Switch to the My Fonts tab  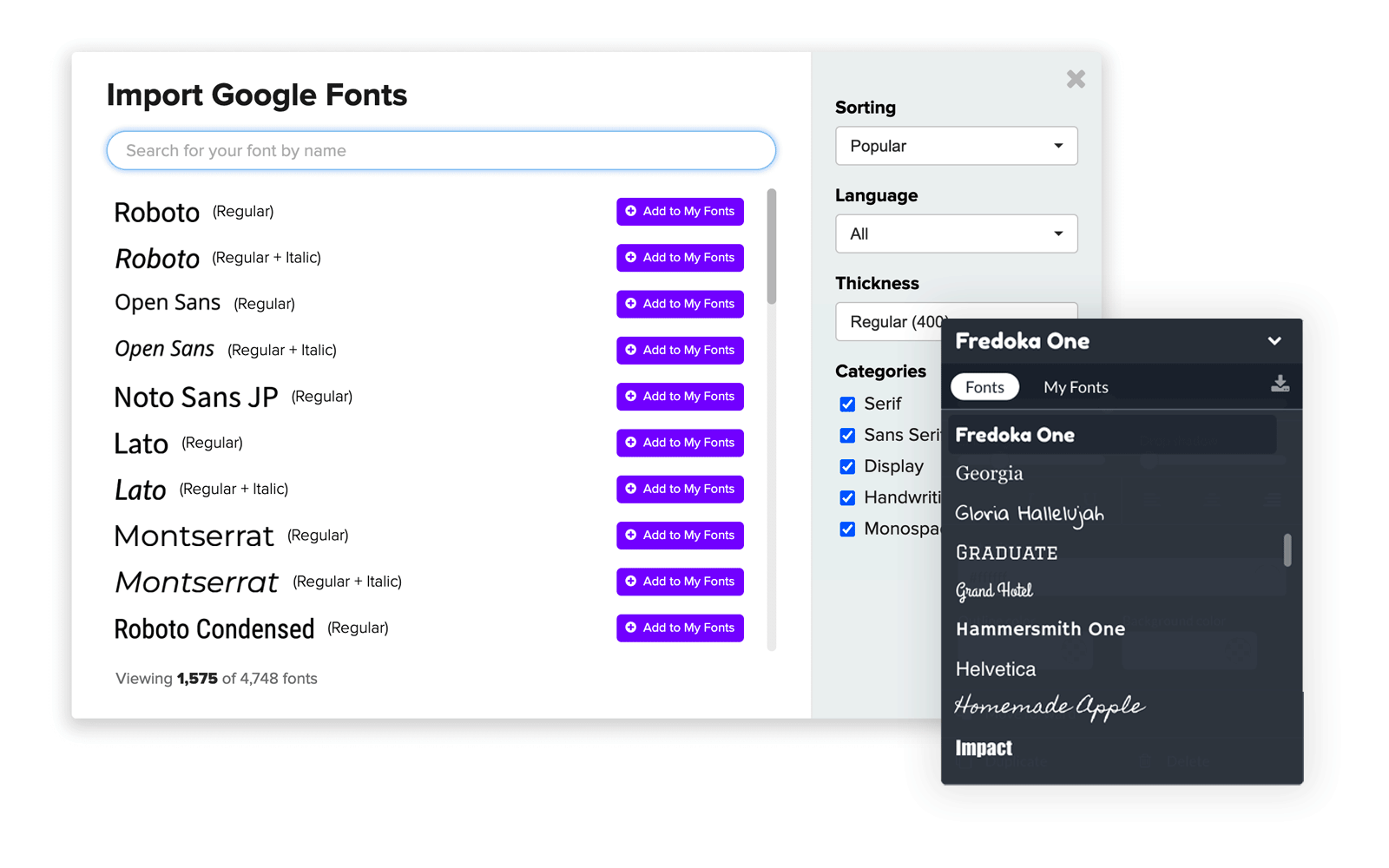pos(1076,387)
